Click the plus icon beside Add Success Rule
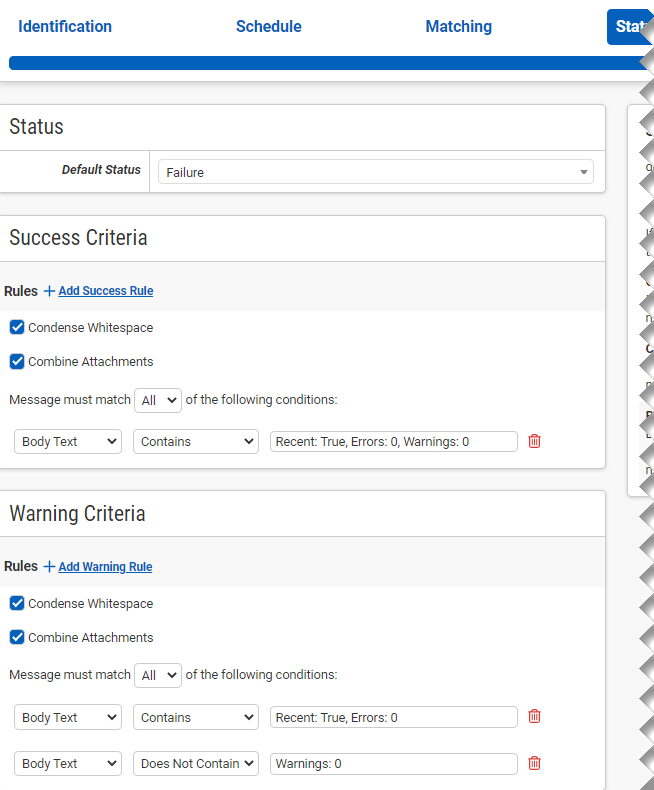The image size is (654, 790). coord(49,291)
